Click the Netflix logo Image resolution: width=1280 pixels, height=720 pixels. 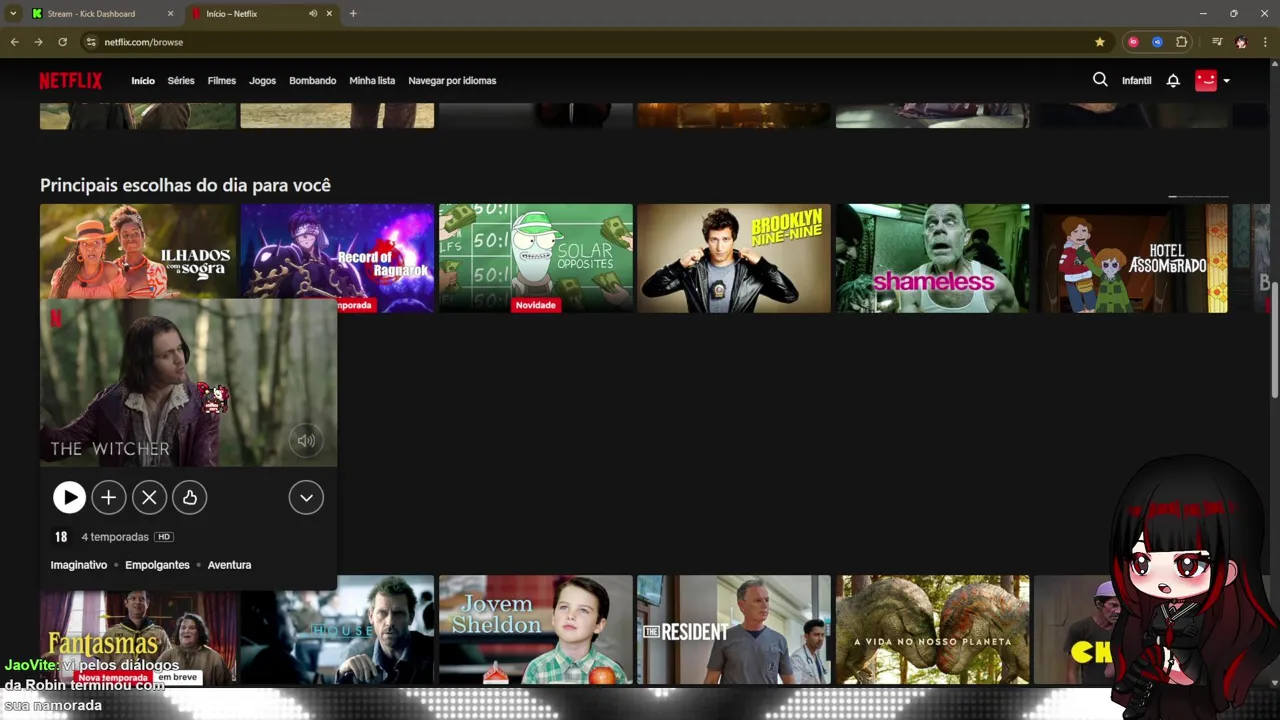click(71, 81)
